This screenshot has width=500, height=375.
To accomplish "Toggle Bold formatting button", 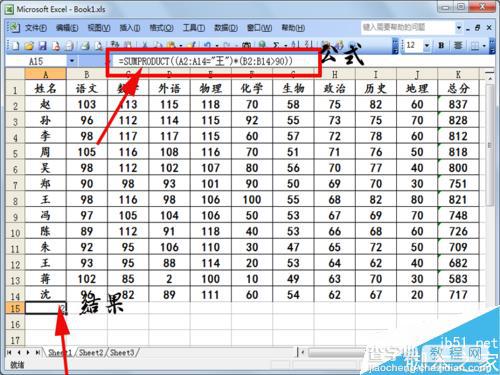I will [x=441, y=46].
